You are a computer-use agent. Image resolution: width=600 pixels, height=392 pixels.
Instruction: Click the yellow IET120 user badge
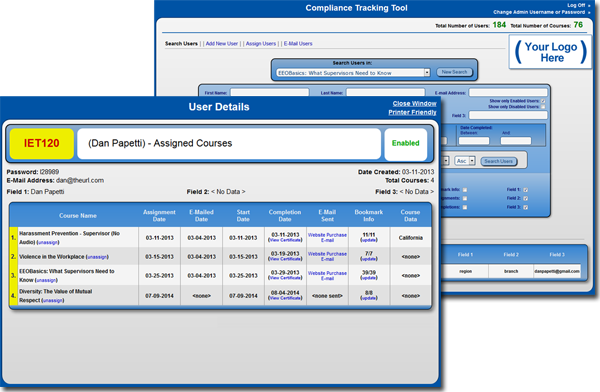point(42,144)
